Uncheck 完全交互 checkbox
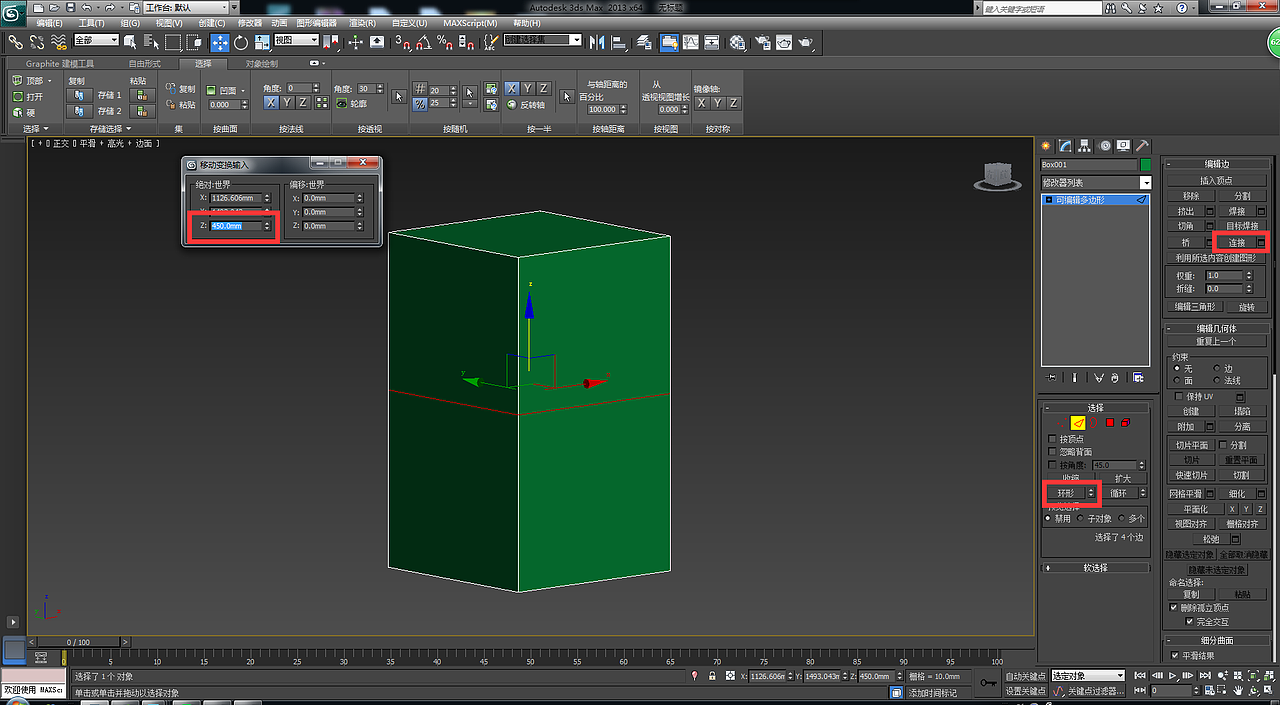 (x=1189, y=621)
